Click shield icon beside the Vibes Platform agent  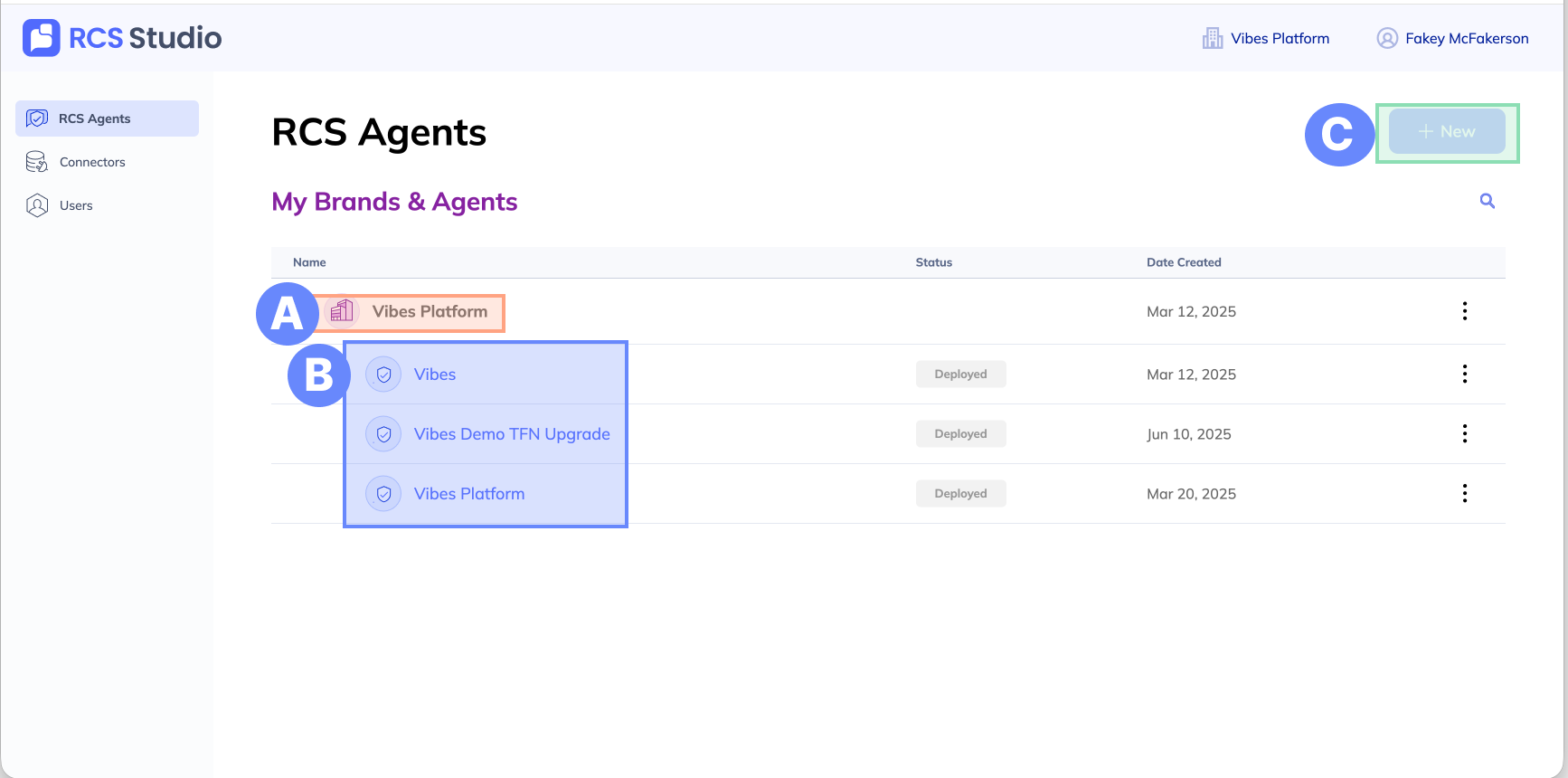point(383,494)
